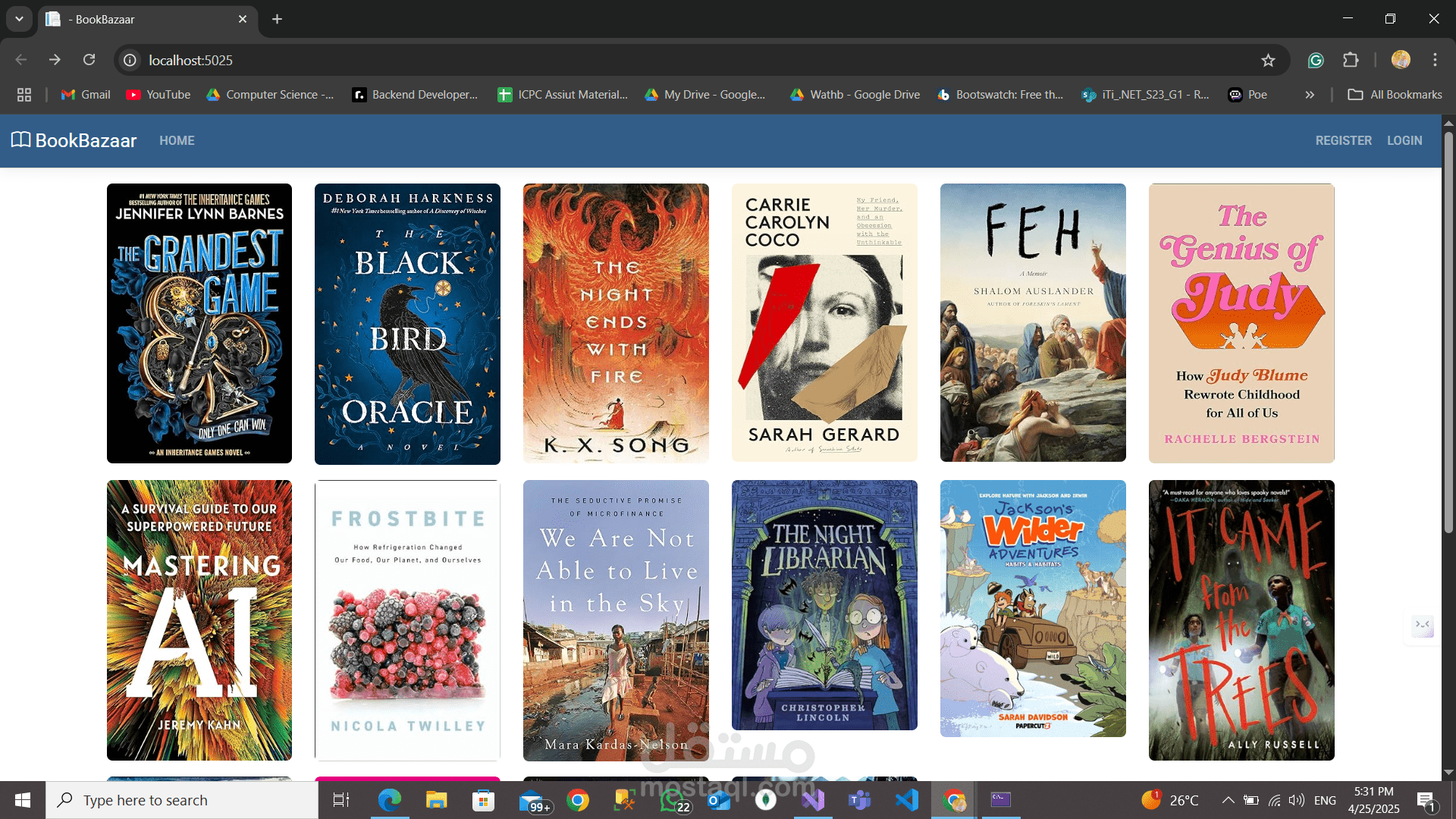Launch Microsoft Edge from taskbar
The image size is (1456, 819).
(389, 800)
